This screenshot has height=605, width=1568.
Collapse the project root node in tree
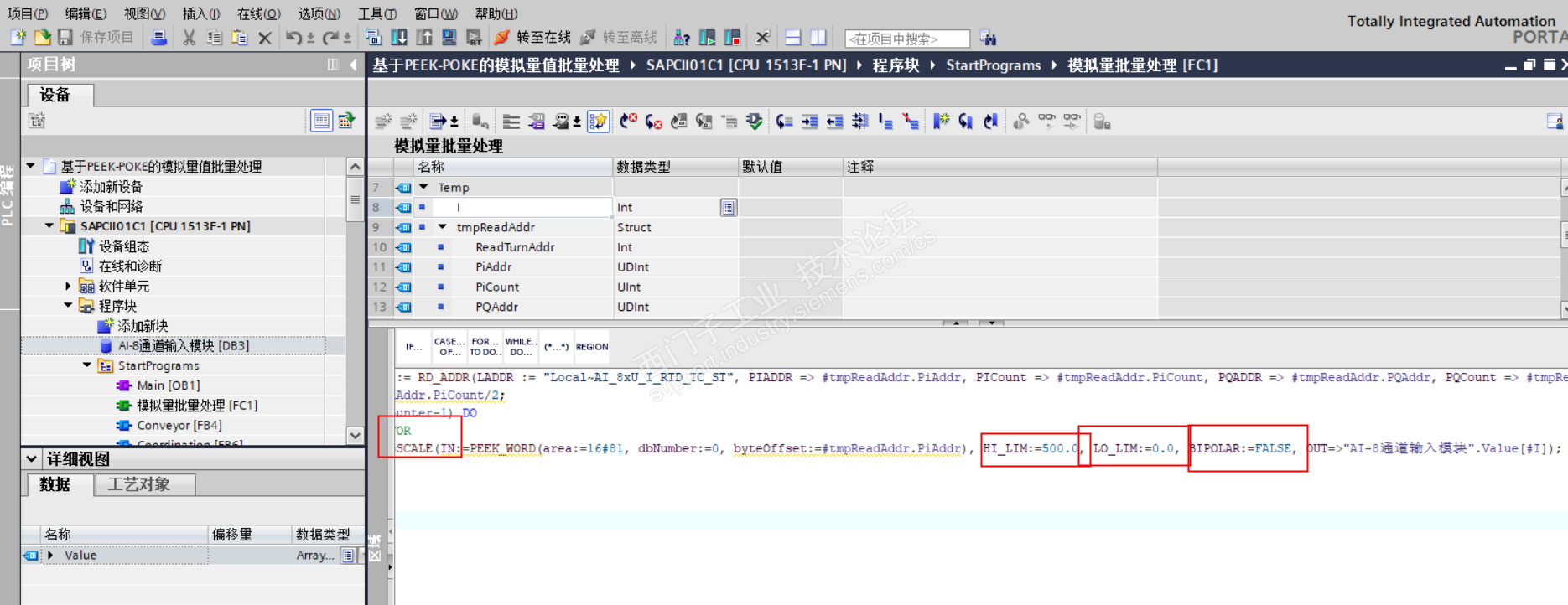pyautogui.click(x=31, y=166)
